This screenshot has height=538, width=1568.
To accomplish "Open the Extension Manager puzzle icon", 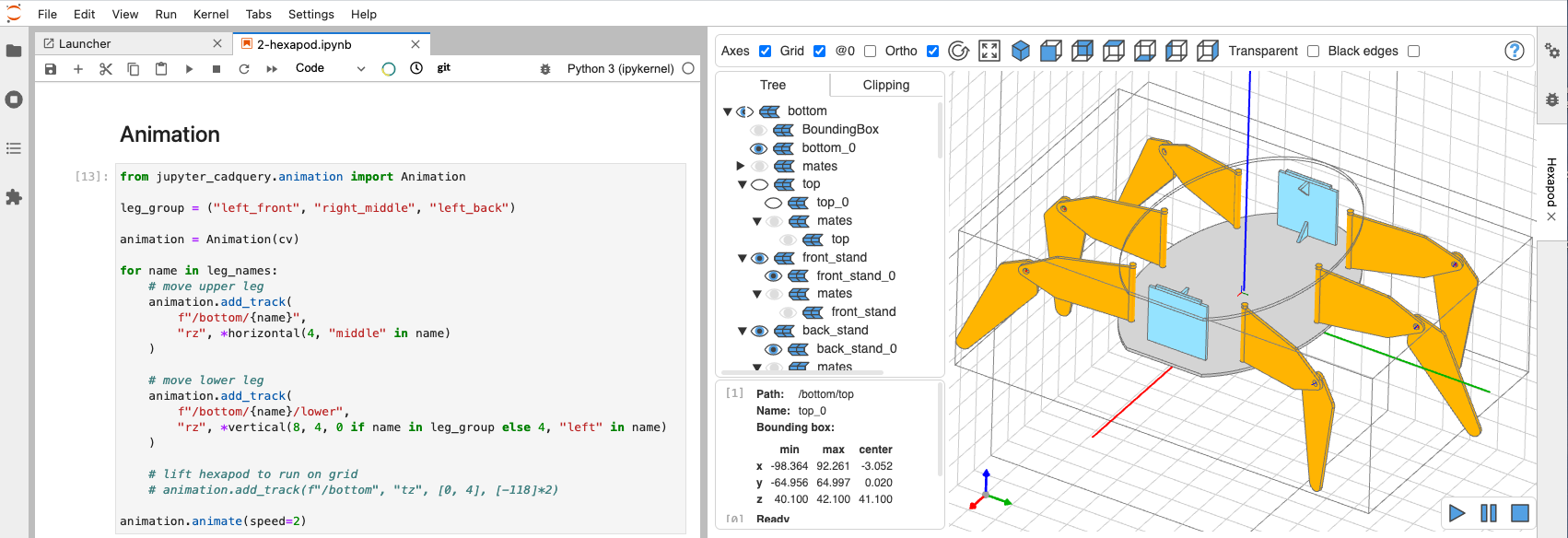I will point(14,197).
